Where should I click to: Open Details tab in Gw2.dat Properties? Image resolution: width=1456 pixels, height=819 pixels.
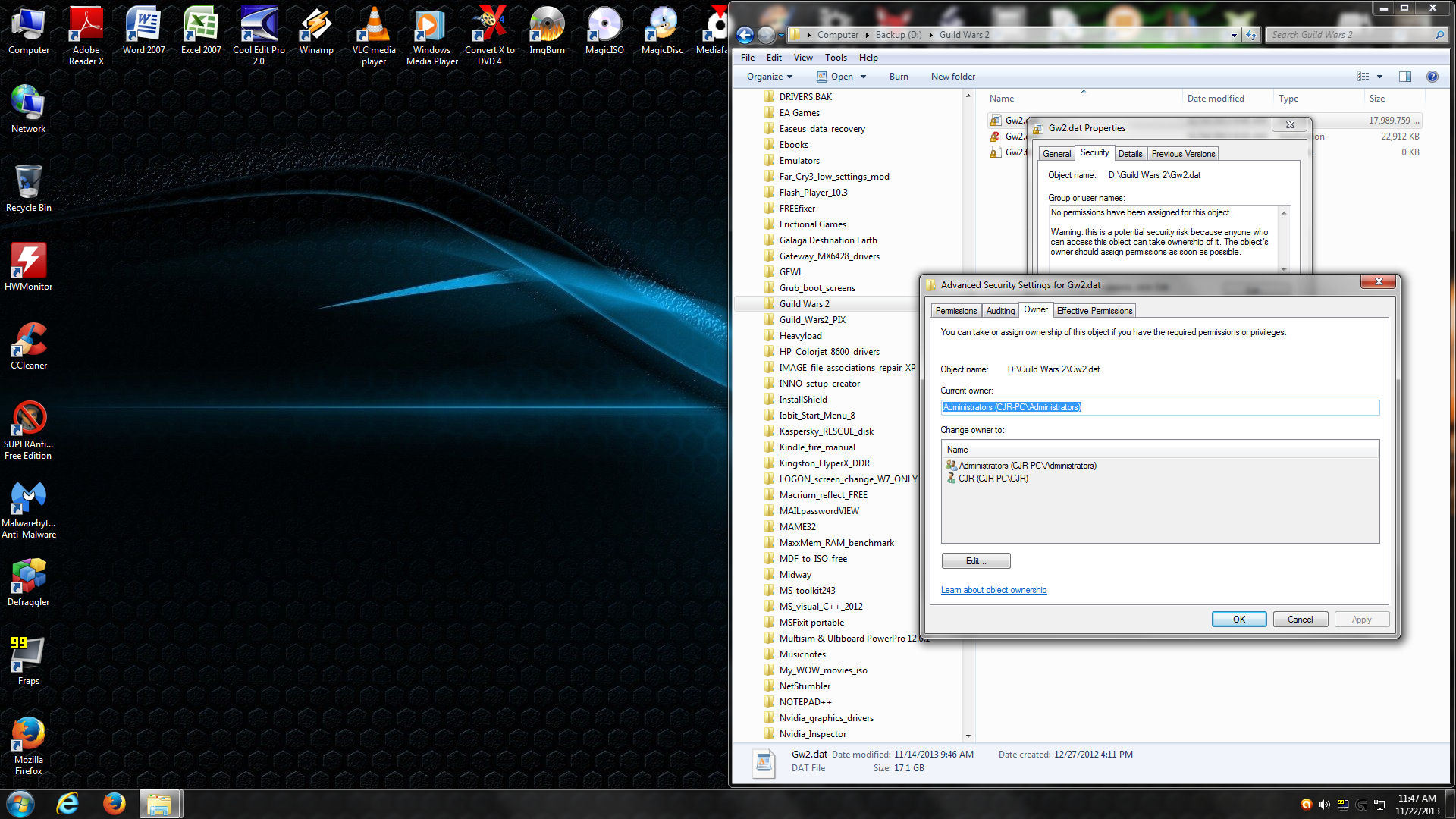click(1129, 154)
